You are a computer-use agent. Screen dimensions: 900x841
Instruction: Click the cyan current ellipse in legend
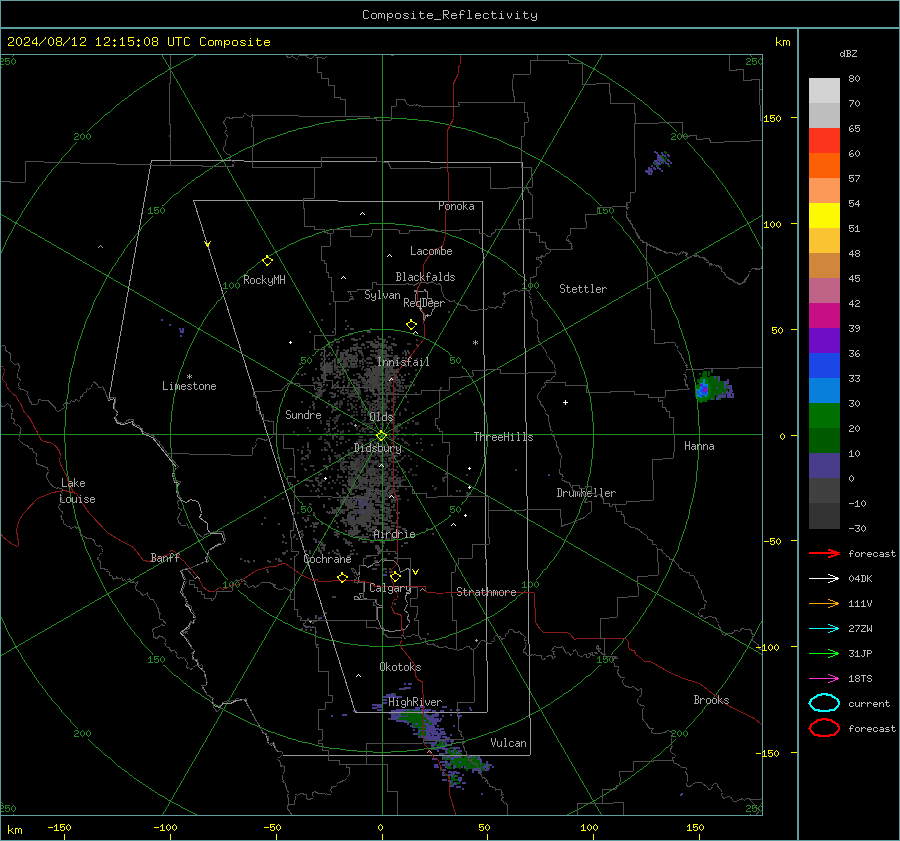coord(824,703)
